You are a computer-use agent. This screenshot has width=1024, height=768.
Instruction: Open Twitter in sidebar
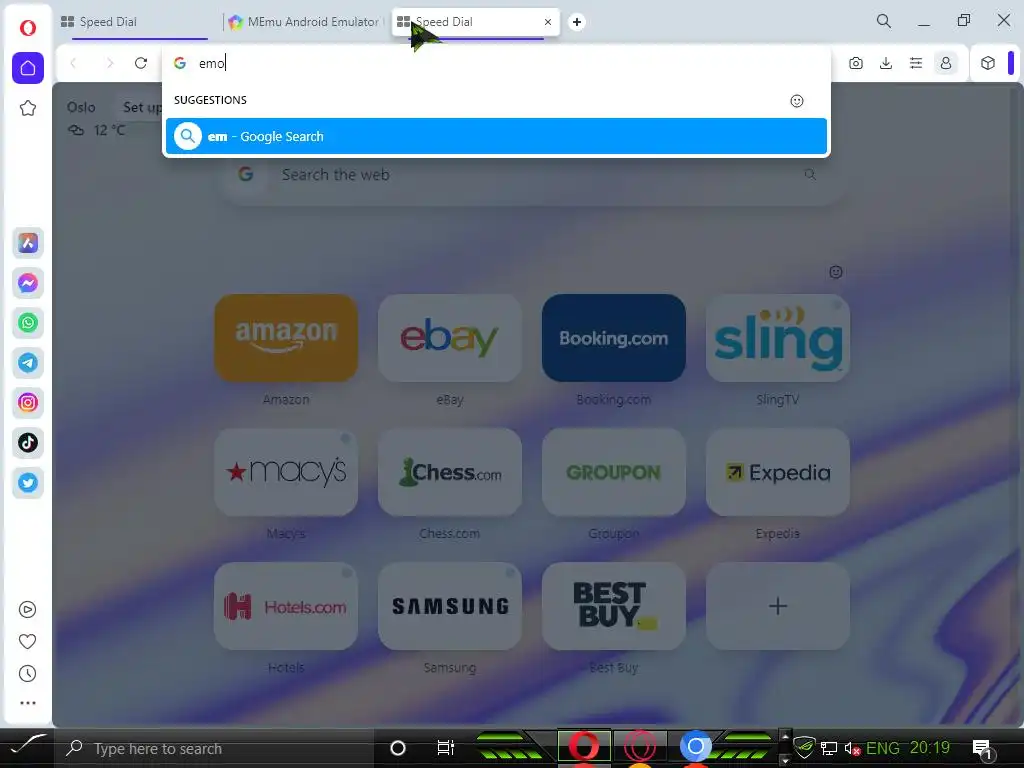[28, 483]
